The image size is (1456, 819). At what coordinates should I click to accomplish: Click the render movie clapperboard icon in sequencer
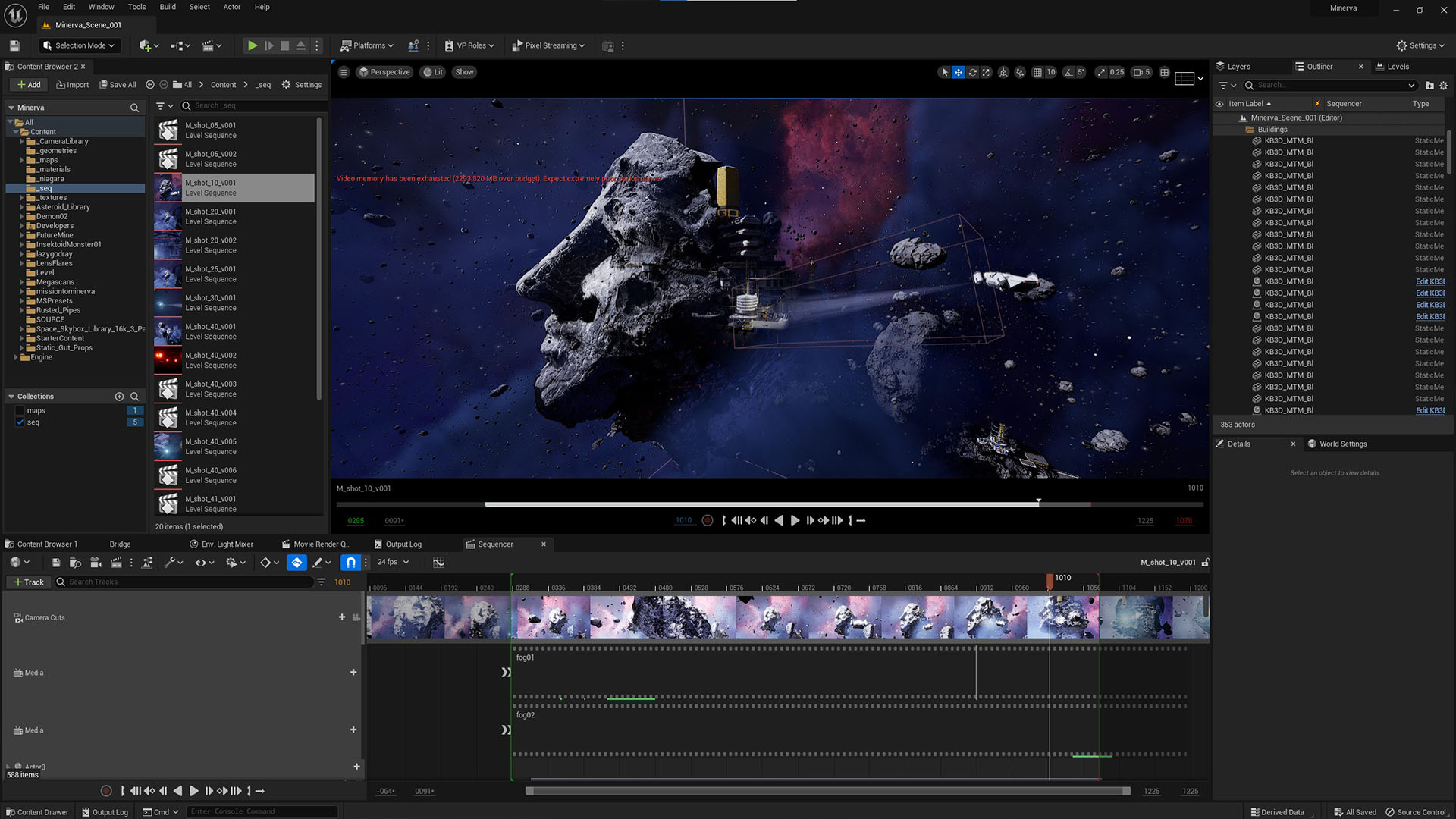(x=116, y=563)
